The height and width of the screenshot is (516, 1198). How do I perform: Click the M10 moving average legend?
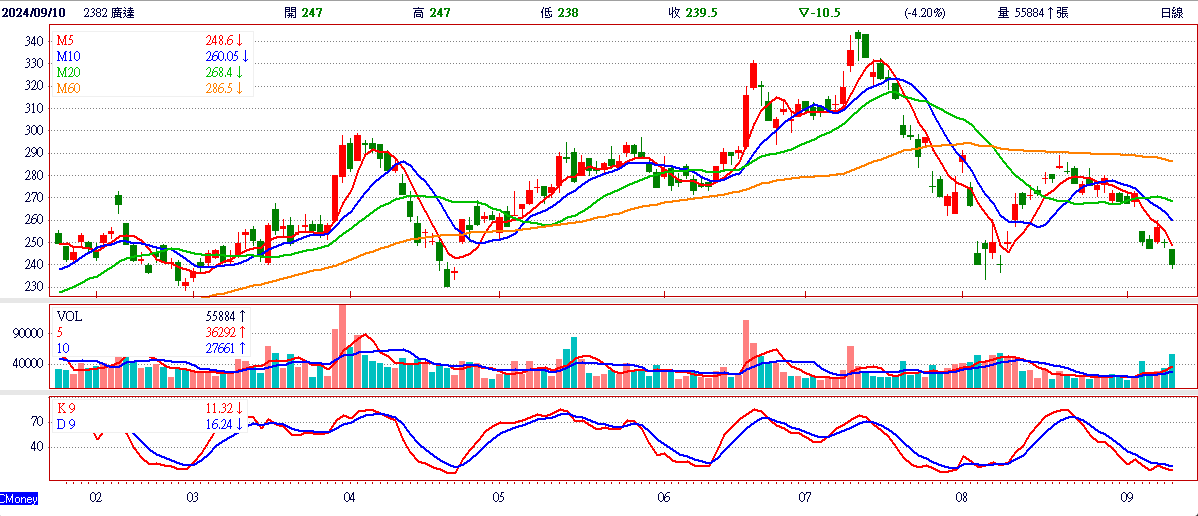pos(68,57)
